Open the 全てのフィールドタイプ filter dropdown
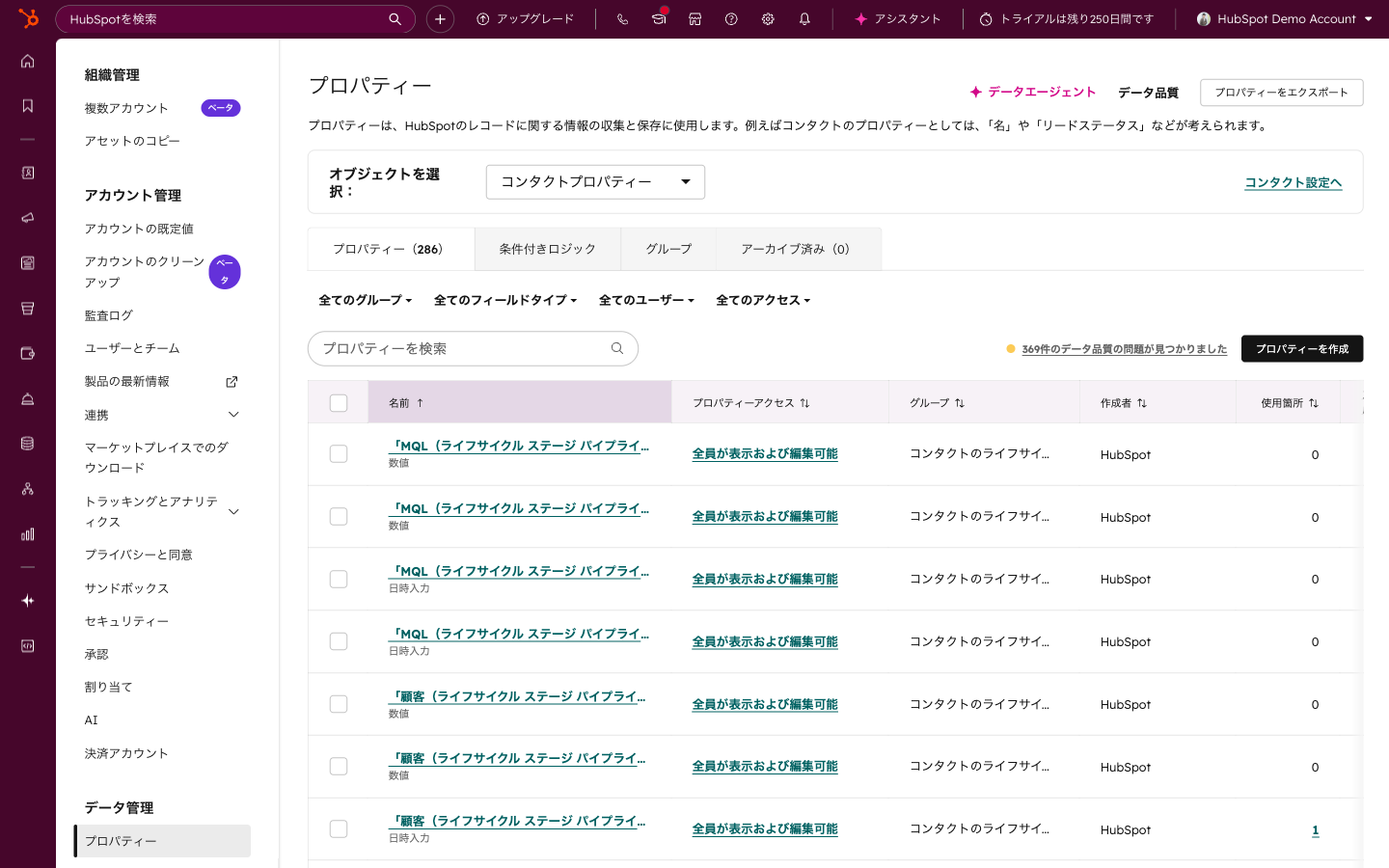Viewport: 1389px width, 868px height. click(505, 300)
